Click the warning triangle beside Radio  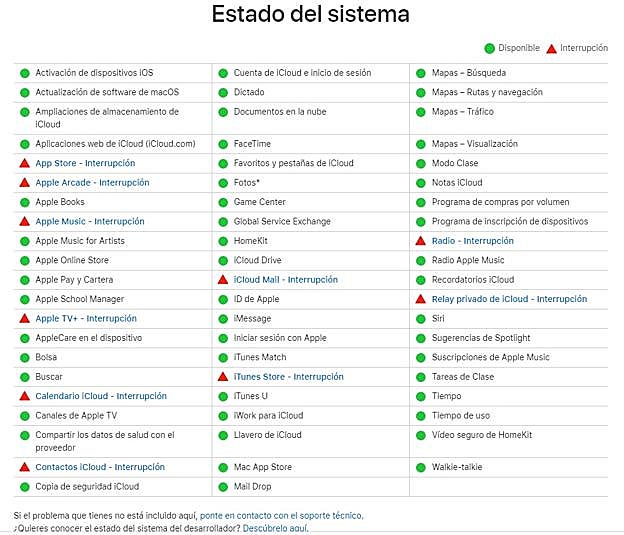click(421, 241)
